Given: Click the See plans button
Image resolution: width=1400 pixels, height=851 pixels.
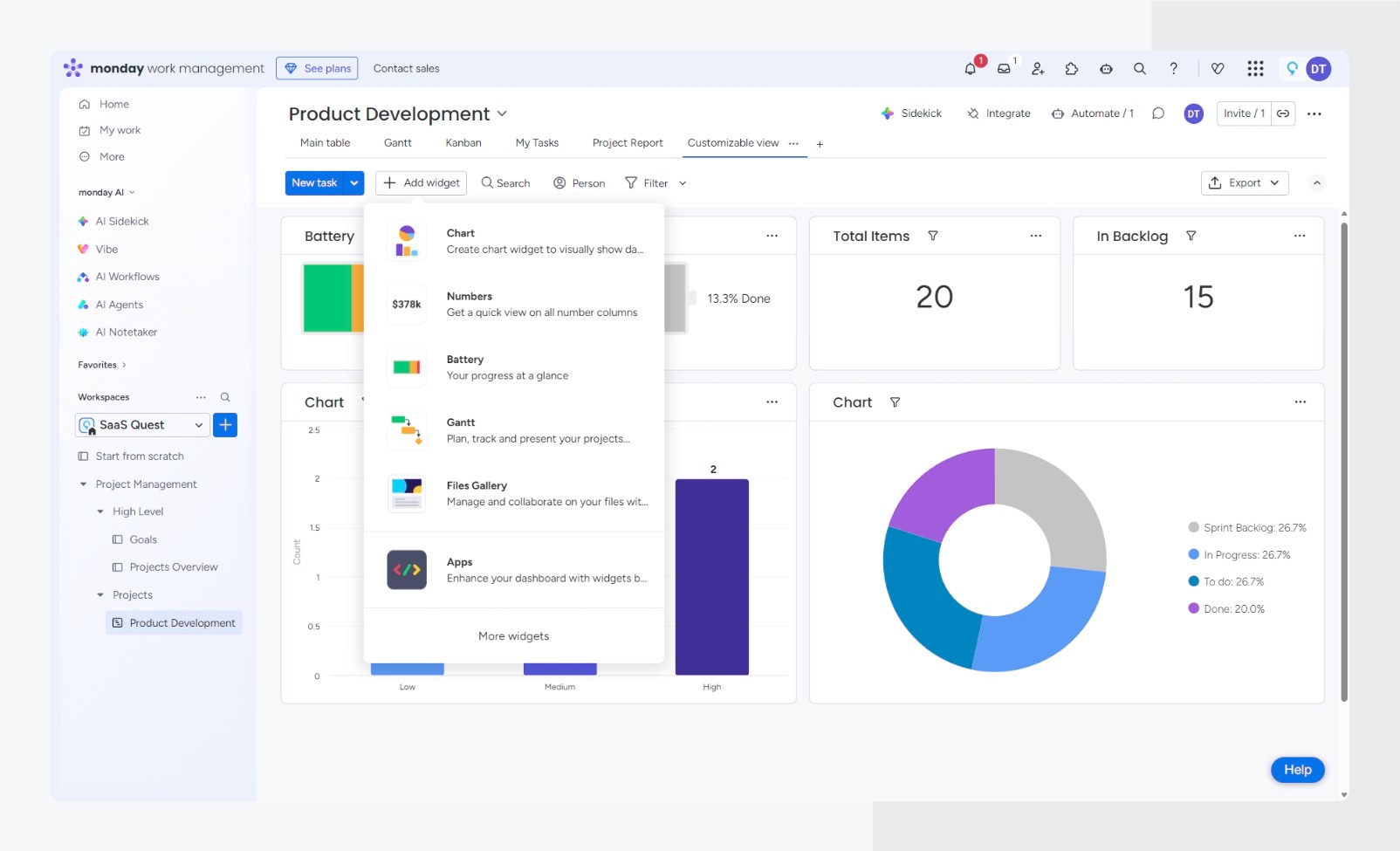Looking at the screenshot, I should pyautogui.click(x=317, y=68).
